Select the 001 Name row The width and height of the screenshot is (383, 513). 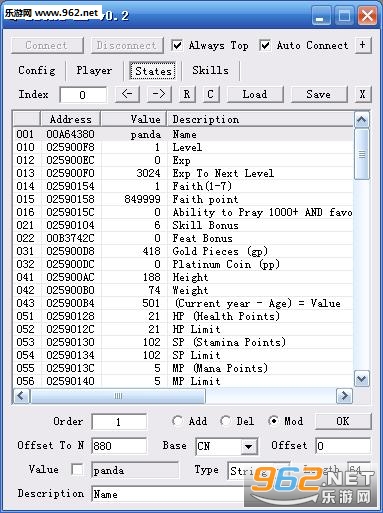point(183,134)
